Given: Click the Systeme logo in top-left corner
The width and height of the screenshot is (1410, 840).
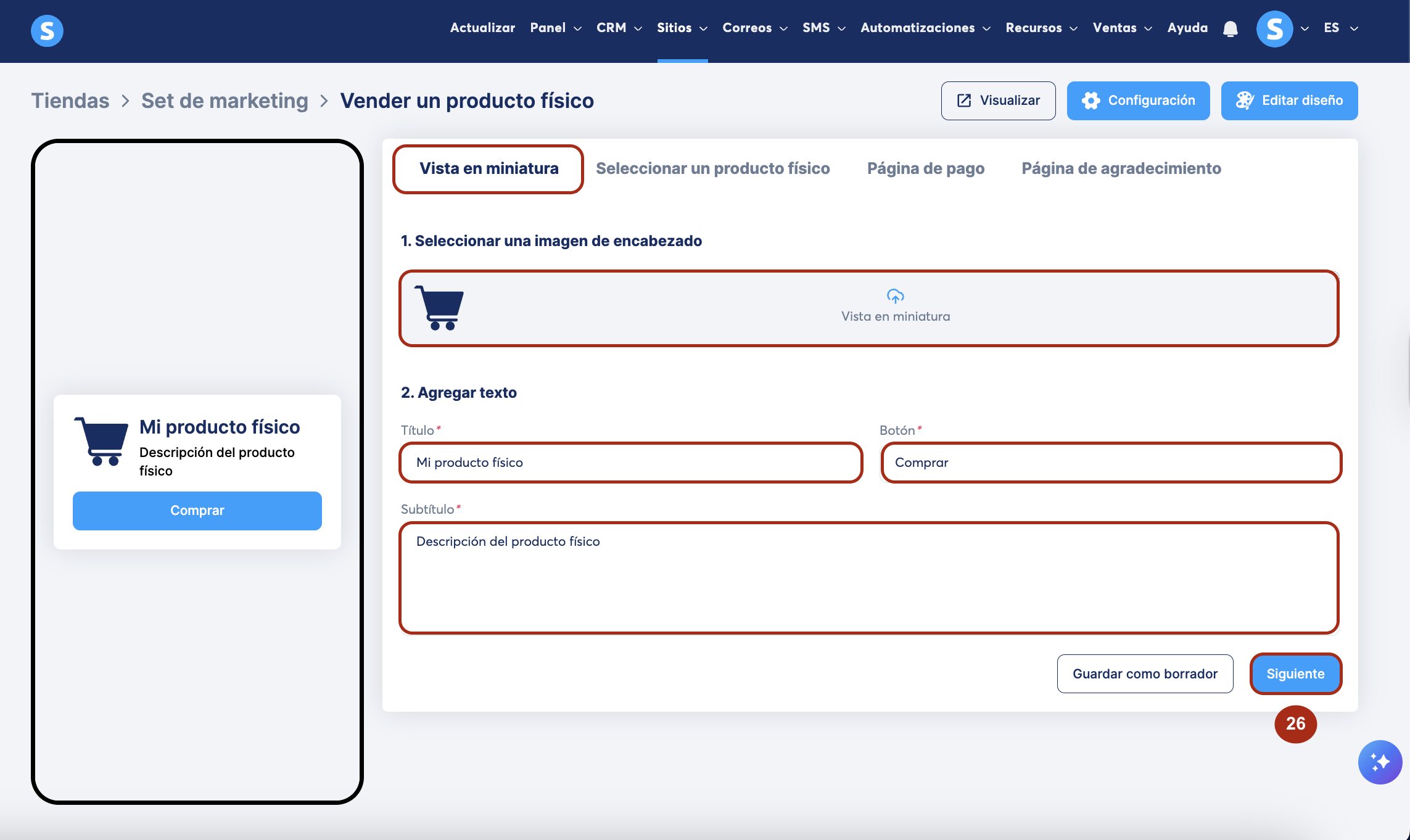Looking at the screenshot, I should (x=47, y=30).
